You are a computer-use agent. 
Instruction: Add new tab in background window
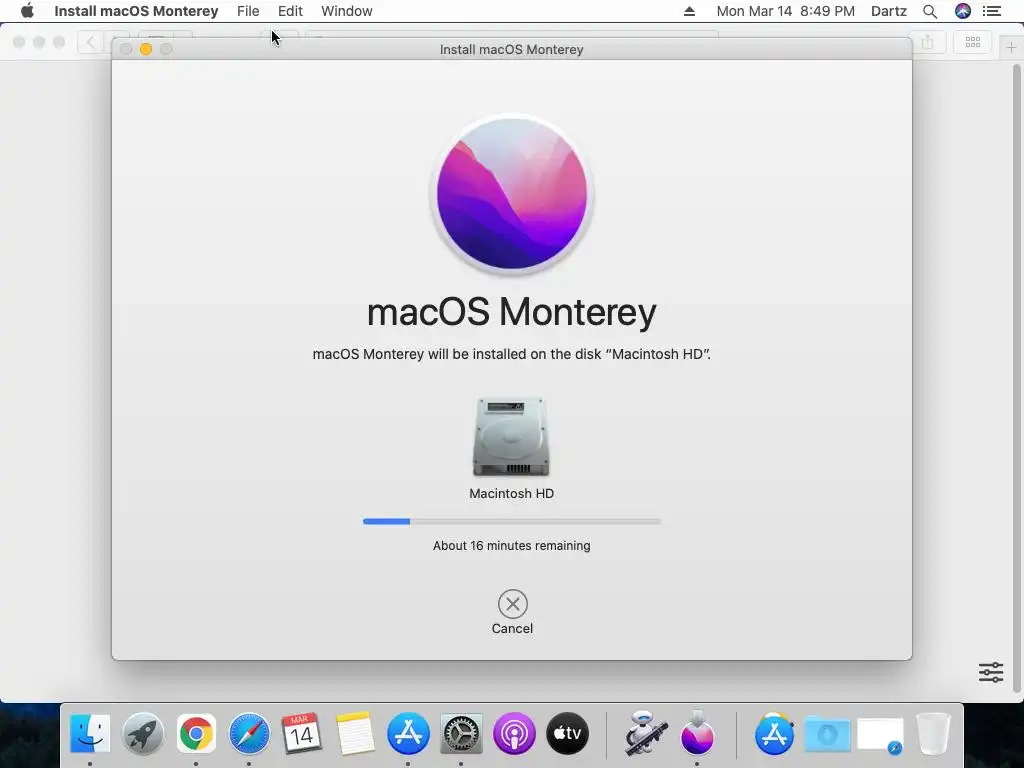1011,48
